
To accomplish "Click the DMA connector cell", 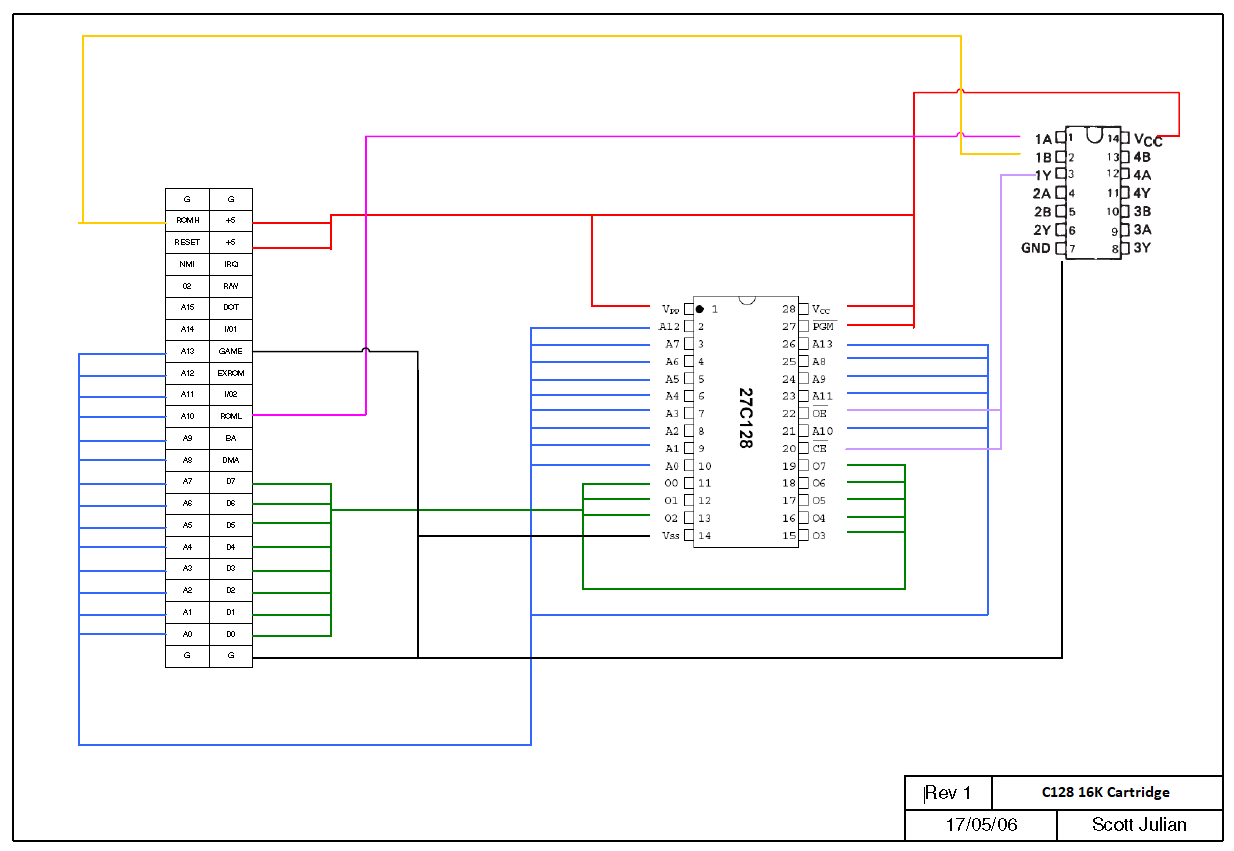I will tap(231, 461).
